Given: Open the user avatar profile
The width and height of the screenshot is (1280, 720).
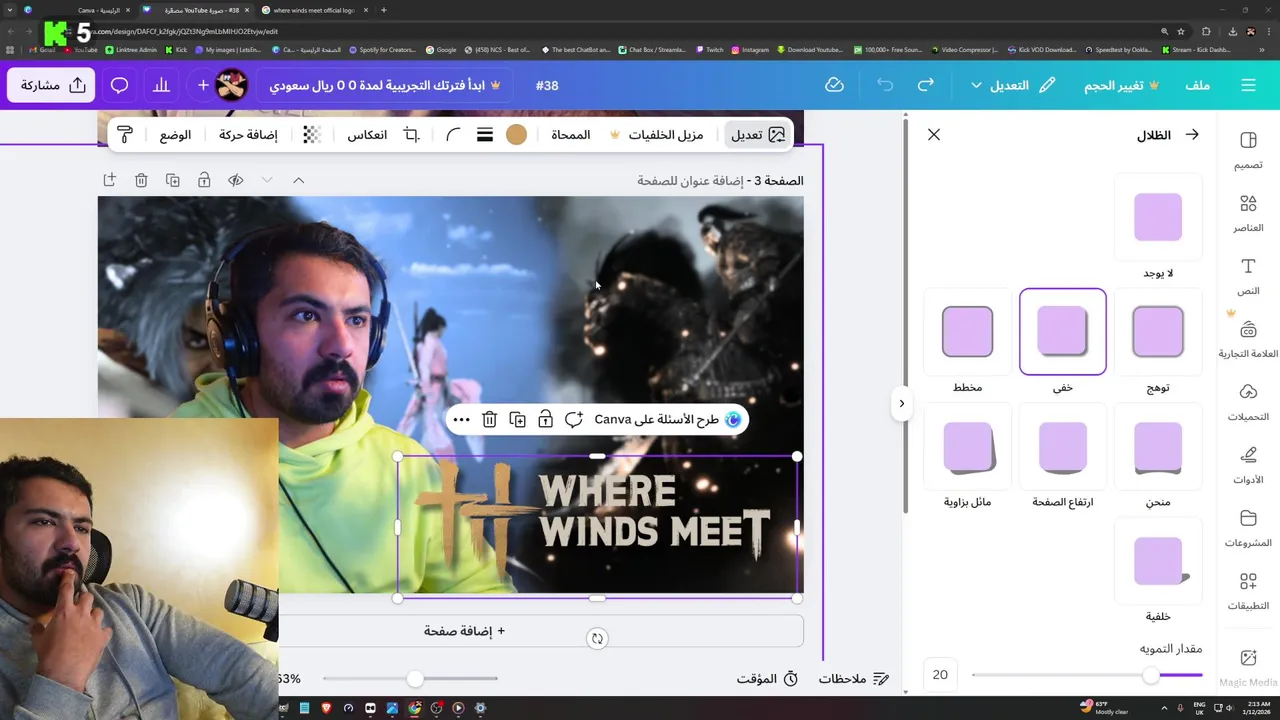Looking at the screenshot, I should [231, 85].
